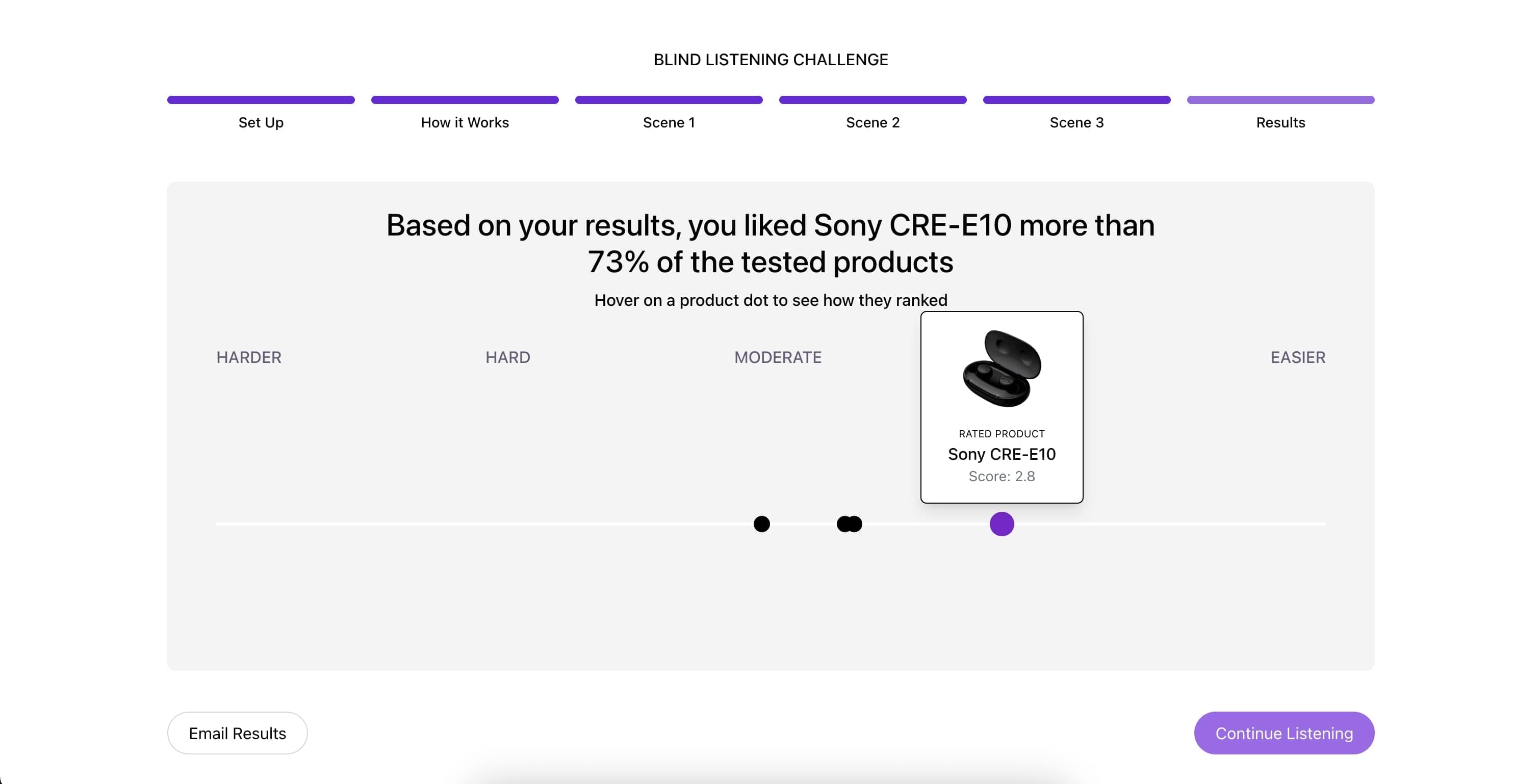Click the Blind Listening Challenge title
This screenshot has width=1539, height=784.
point(770,60)
